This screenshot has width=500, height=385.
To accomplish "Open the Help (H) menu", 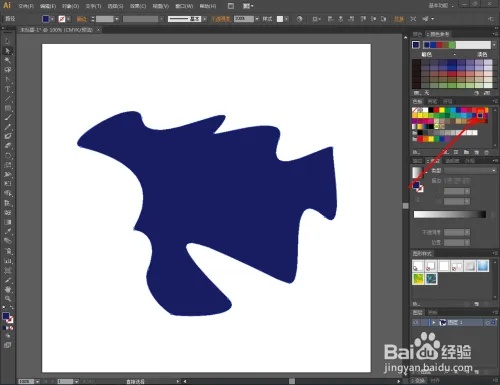I will (208, 6).
